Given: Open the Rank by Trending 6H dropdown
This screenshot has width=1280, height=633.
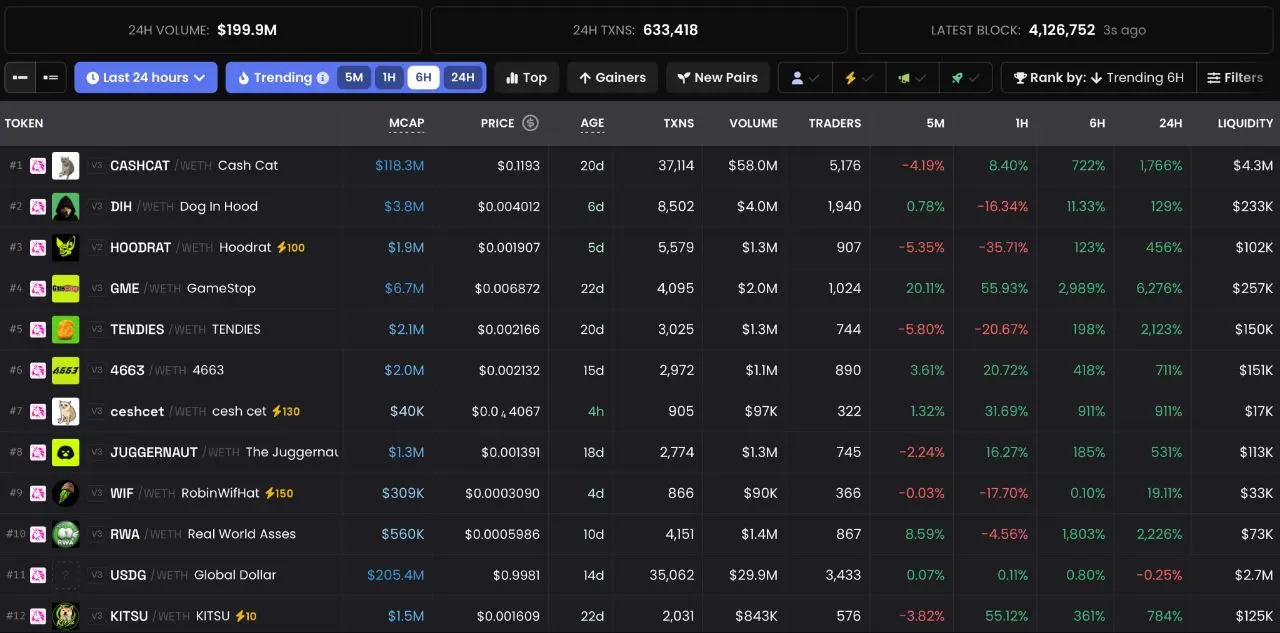Looking at the screenshot, I should (1098, 77).
